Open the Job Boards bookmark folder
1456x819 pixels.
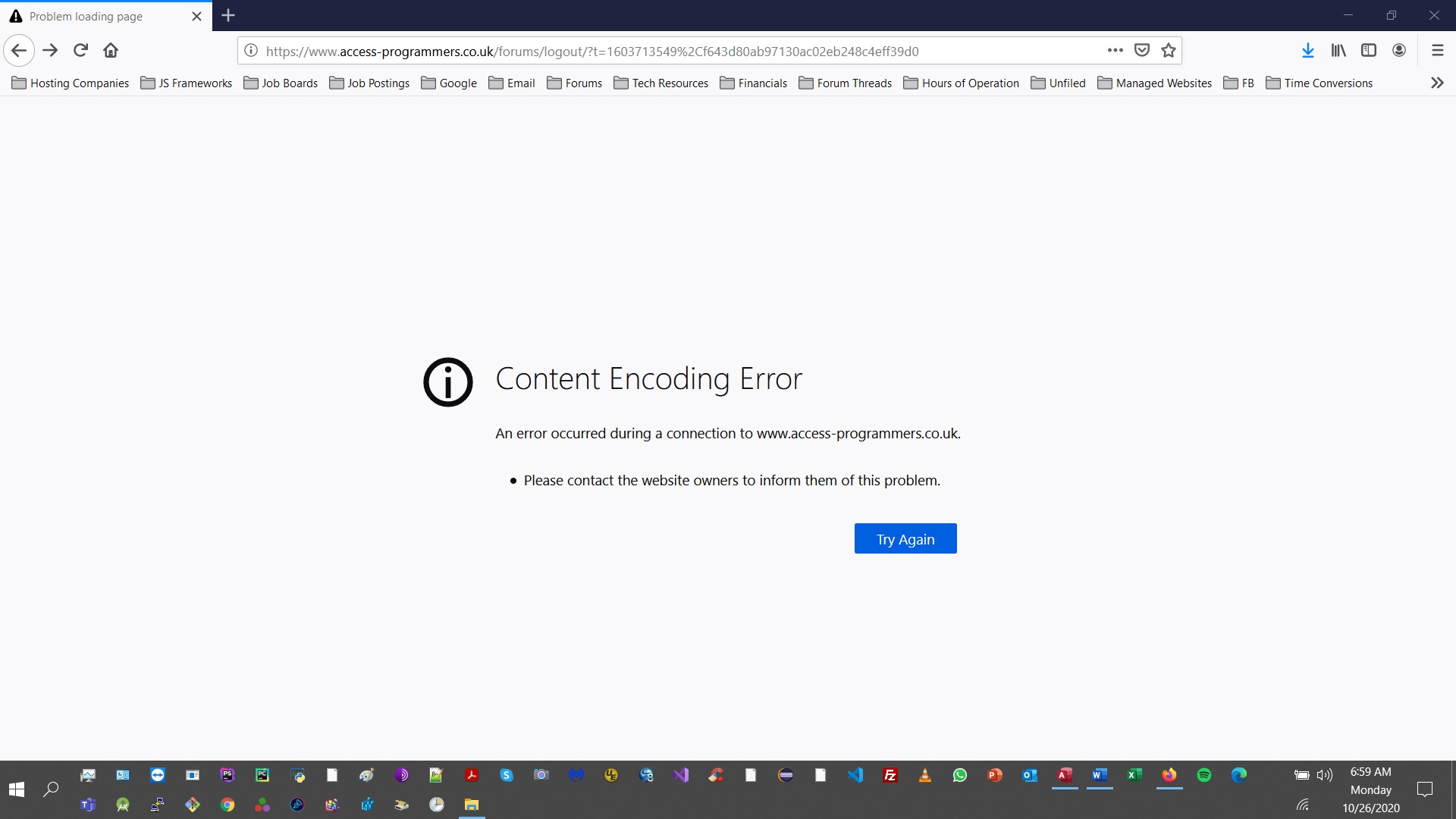click(281, 83)
